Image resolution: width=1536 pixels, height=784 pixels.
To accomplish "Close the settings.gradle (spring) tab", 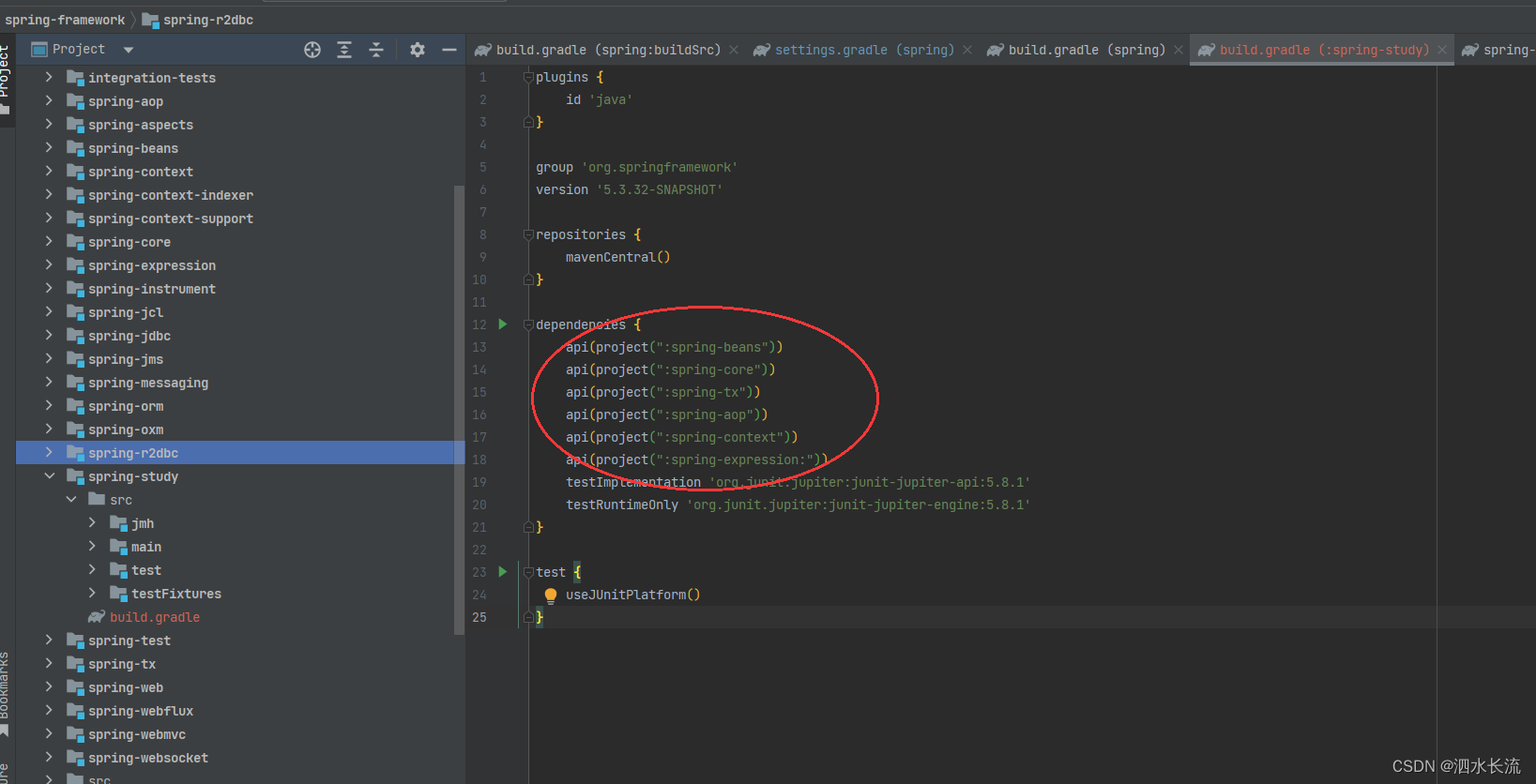I will [x=967, y=50].
